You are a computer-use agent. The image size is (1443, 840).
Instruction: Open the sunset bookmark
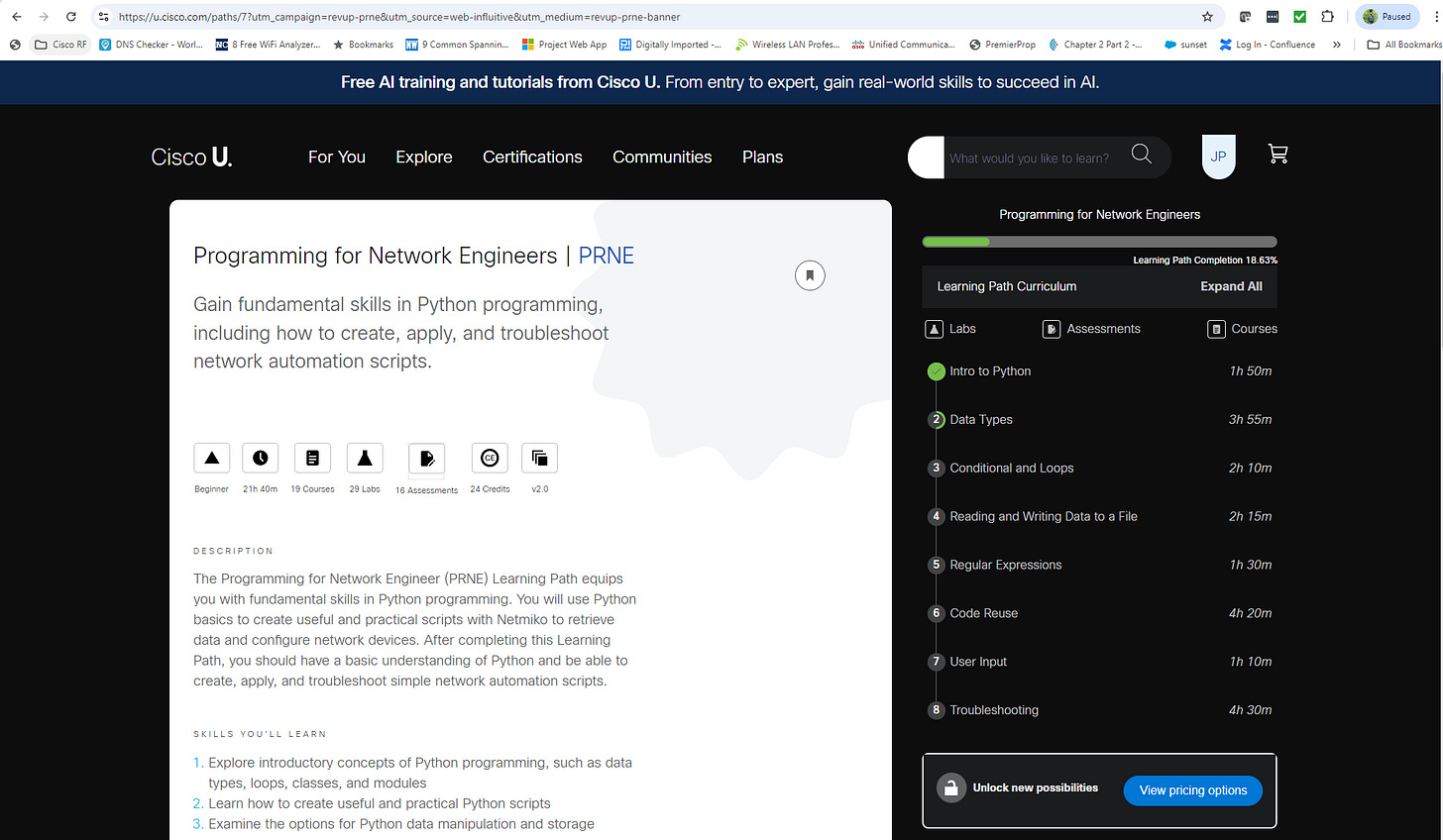1185,45
